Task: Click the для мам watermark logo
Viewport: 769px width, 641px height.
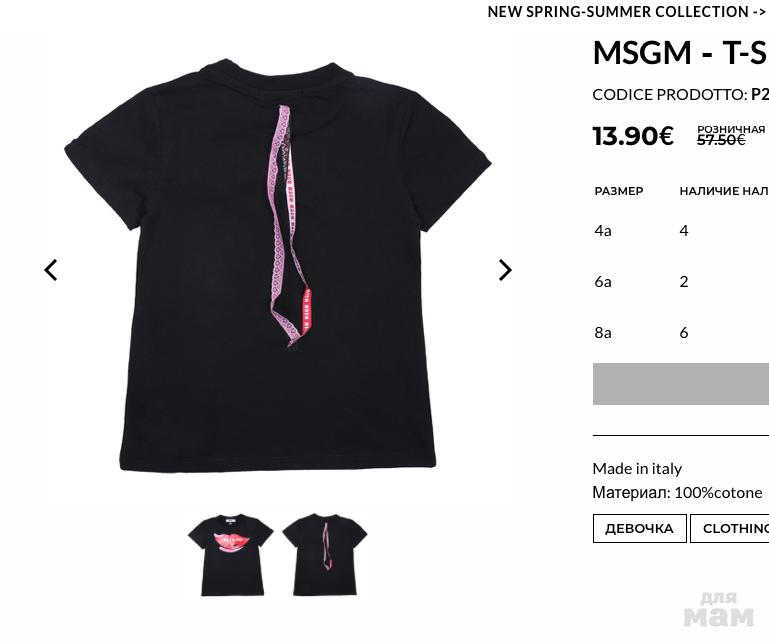Action: tap(718, 610)
